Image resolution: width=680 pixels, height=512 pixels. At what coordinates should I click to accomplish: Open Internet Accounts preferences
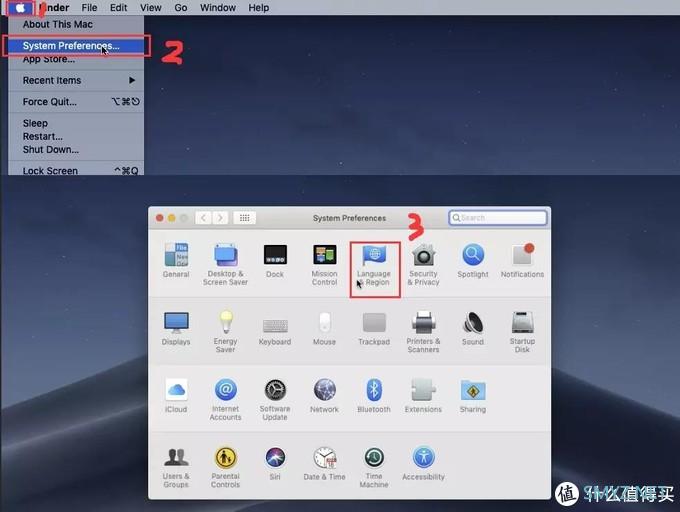point(226,399)
